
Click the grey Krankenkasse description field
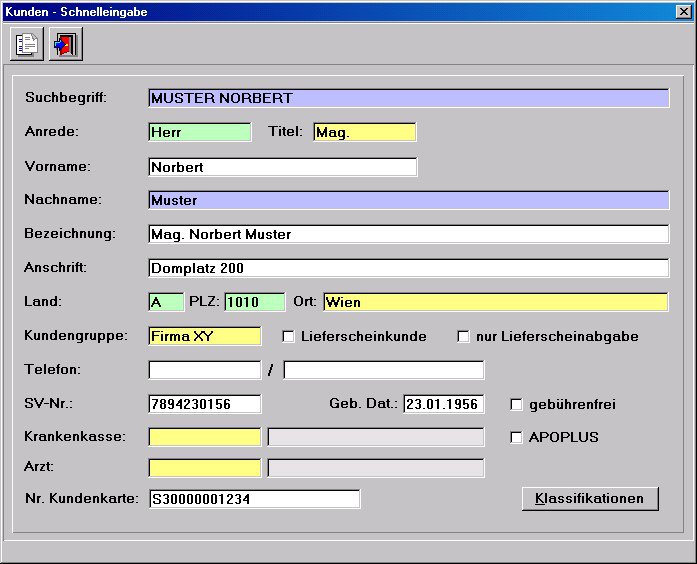pyautogui.click(x=376, y=437)
